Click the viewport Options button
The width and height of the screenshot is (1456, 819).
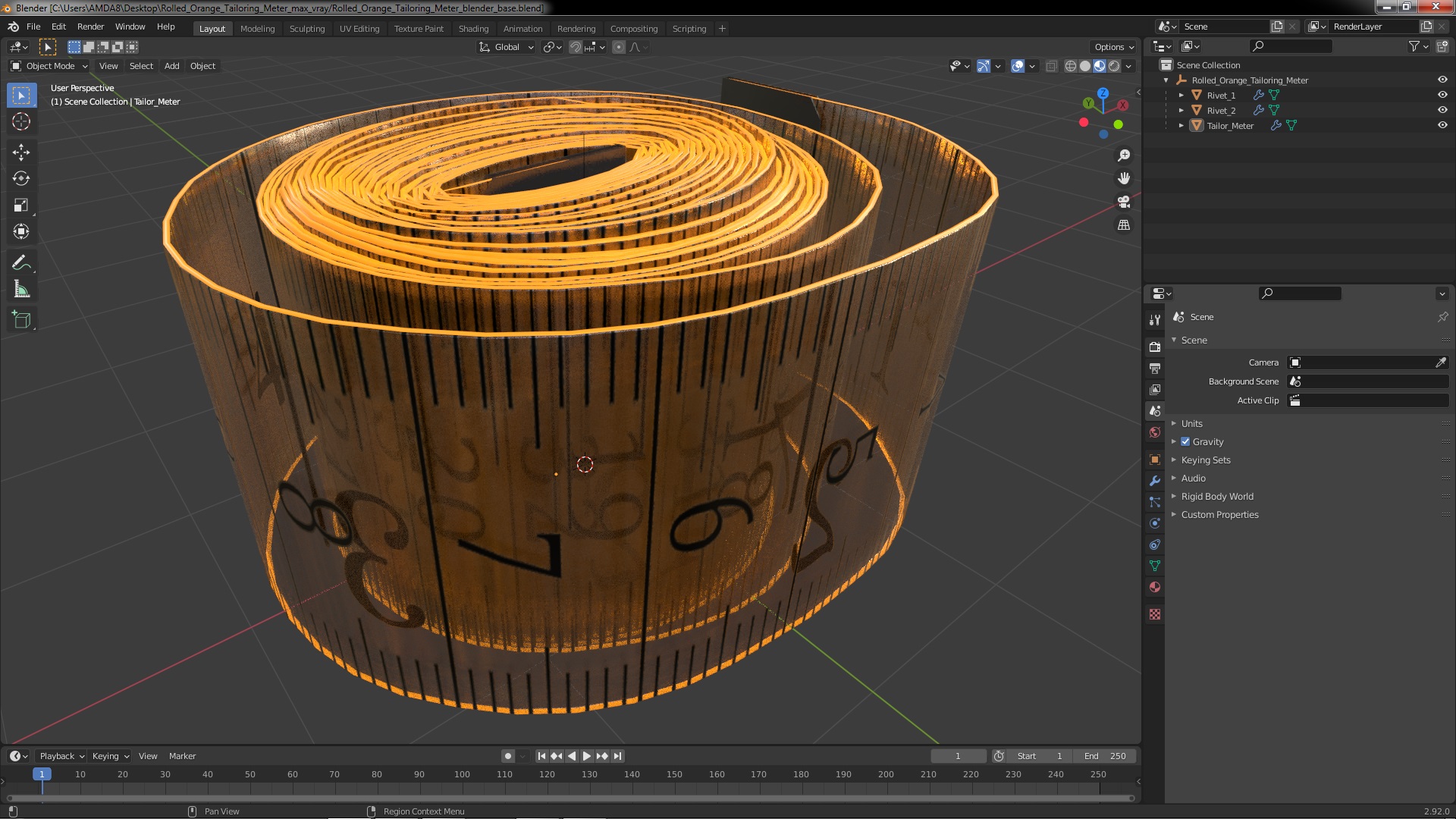[1113, 47]
